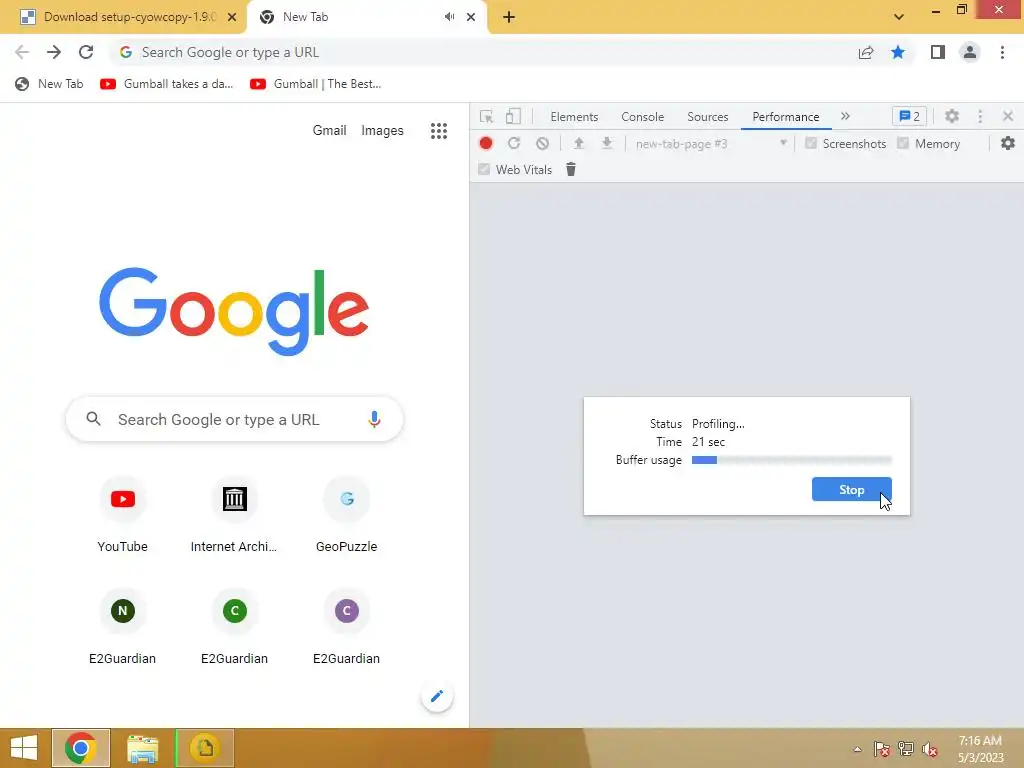Open the Gumball takes a da... bookmark
Viewport: 1024px width, 768px height.
[x=167, y=84]
